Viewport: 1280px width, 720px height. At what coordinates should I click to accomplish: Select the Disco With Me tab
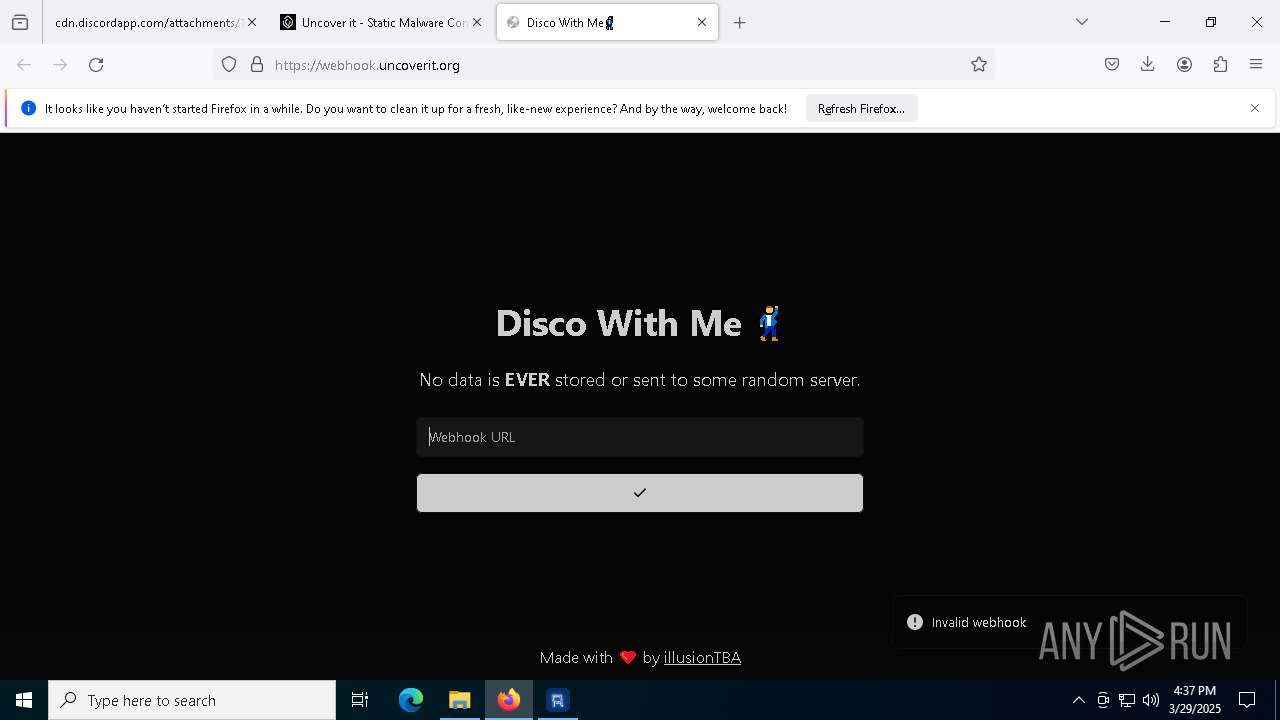tap(607, 22)
